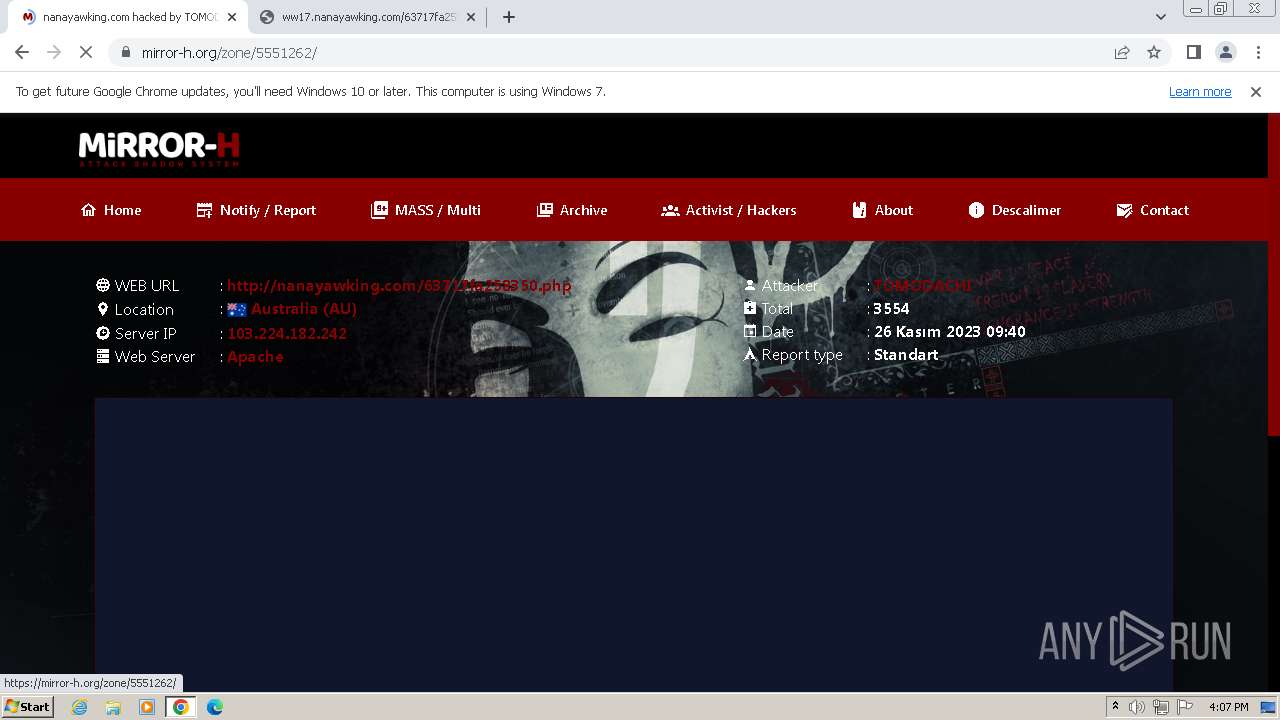Open the network tray icon
Image resolution: width=1280 pixels, height=720 pixels.
(x=1161, y=707)
